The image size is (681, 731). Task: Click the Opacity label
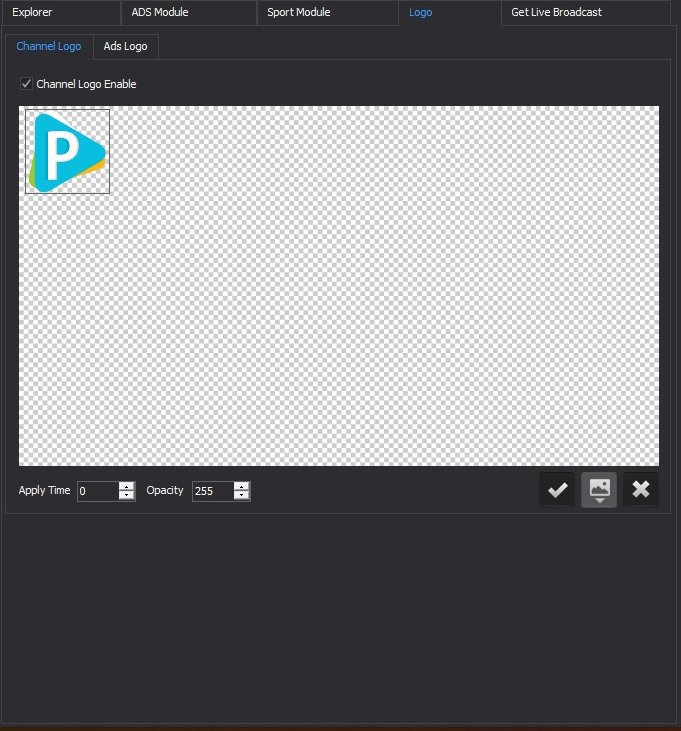(x=165, y=490)
